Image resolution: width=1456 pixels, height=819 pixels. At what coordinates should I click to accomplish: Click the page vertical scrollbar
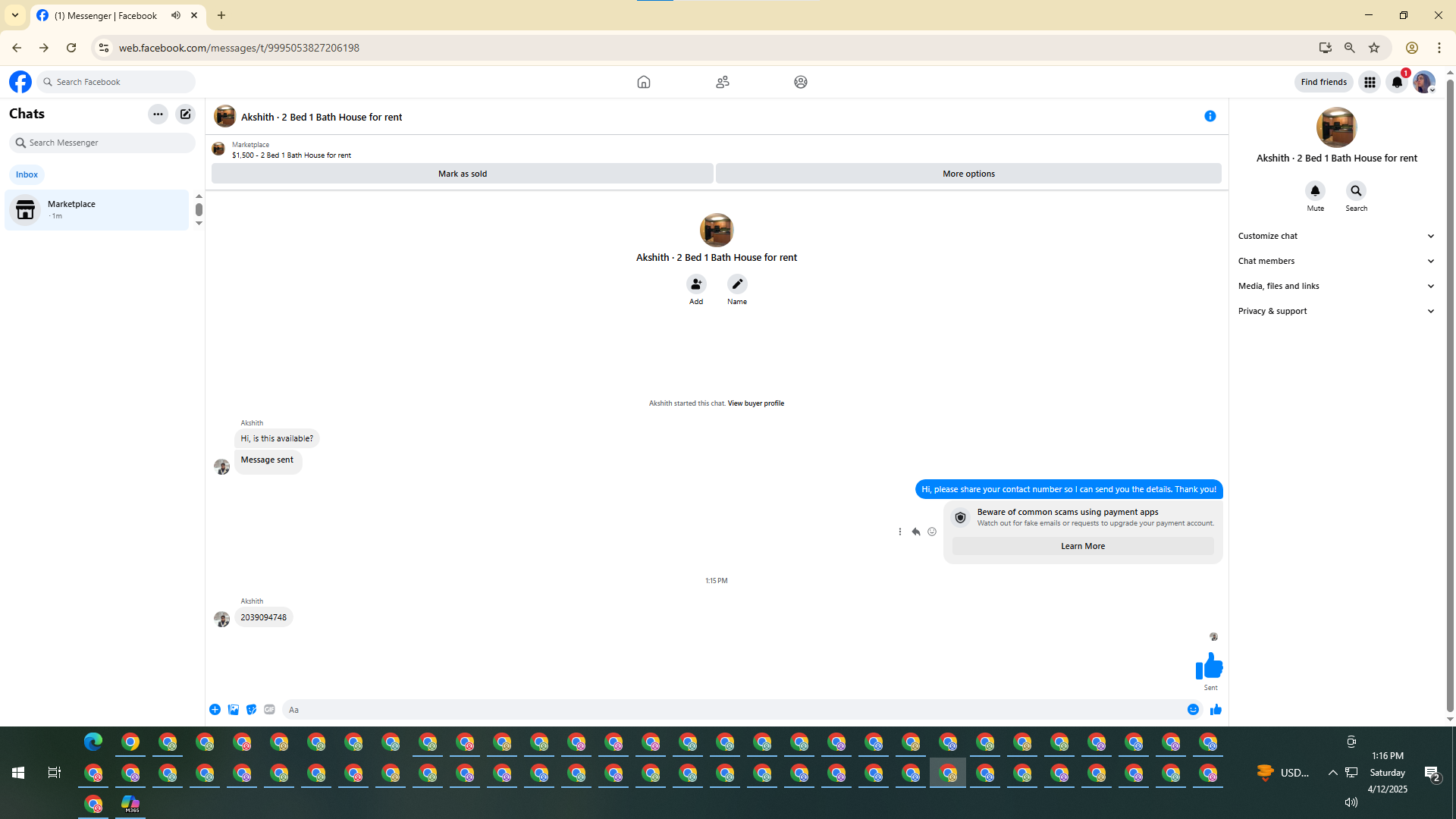[1450, 394]
